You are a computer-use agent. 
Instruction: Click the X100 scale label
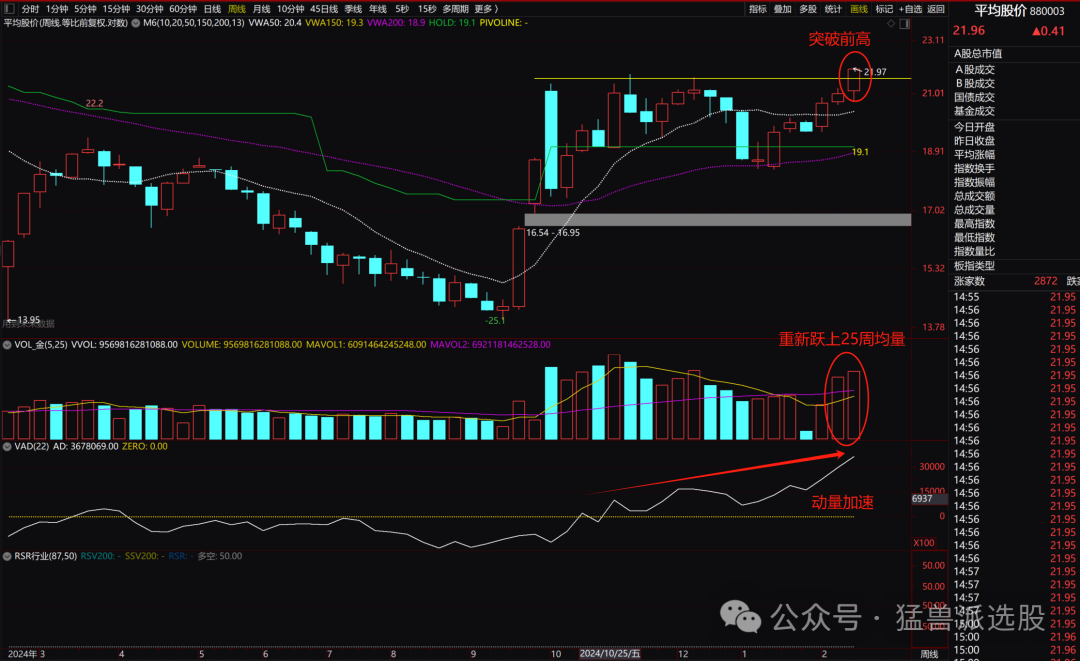click(924, 543)
